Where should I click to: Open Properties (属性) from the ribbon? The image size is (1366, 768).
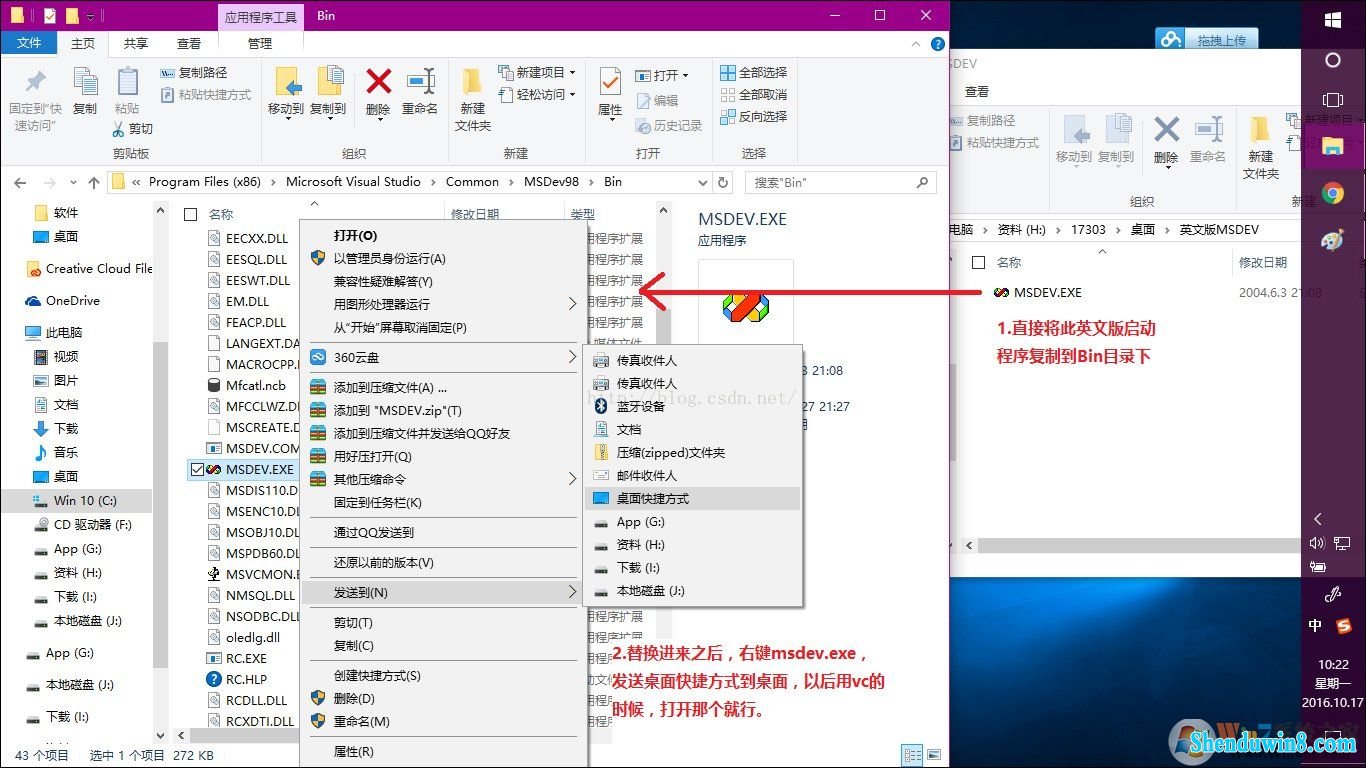pyautogui.click(x=610, y=82)
